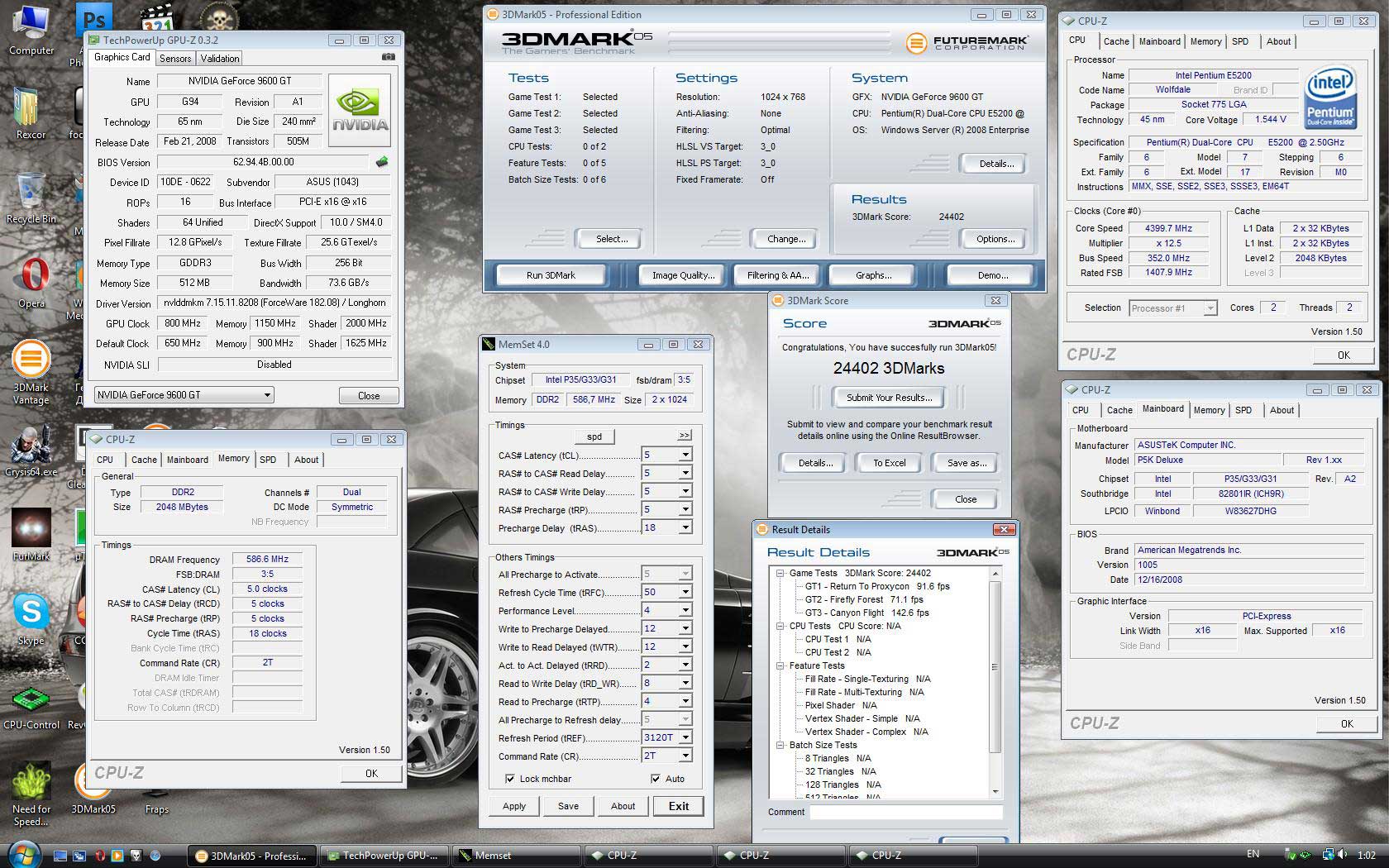Open the Rexcor desktop icon
Screen dimensions: 1389x868
(x=31, y=113)
